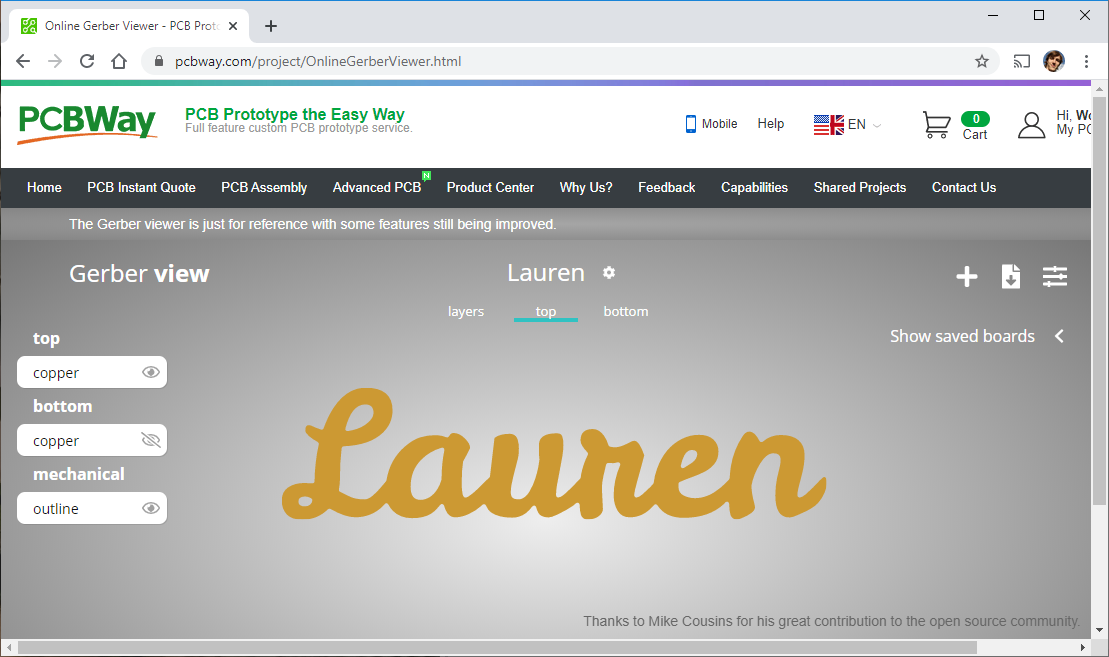Image resolution: width=1109 pixels, height=657 pixels.
Task: Open the Chrome profile avatar
Action: tap(1054, 62)
